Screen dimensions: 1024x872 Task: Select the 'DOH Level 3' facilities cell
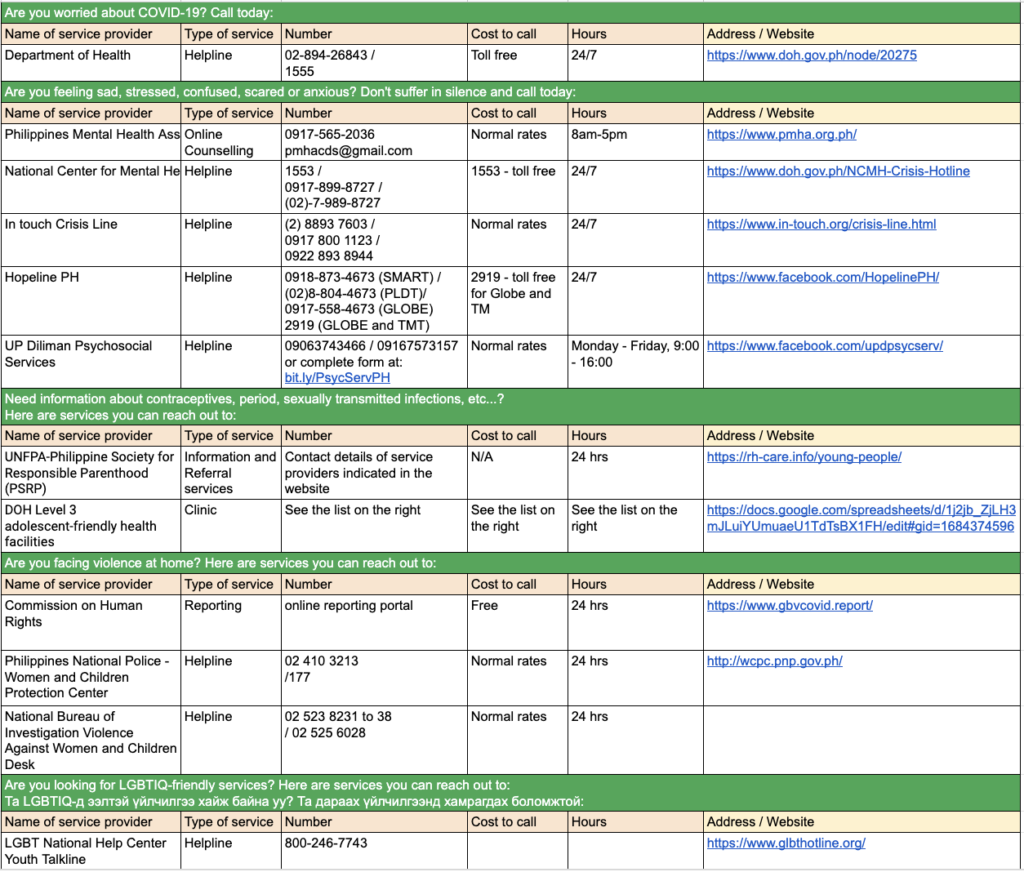[91, 526]
